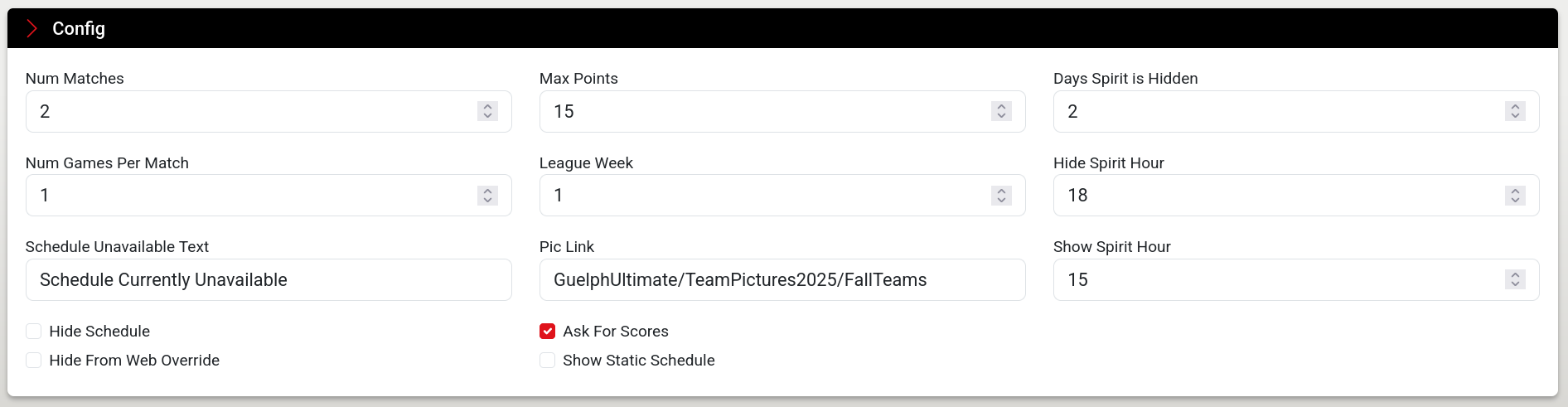The height and width of the screenshot is (407, 1568).
Task: Check Hide From Web Override box
Action: pos(33,361)
